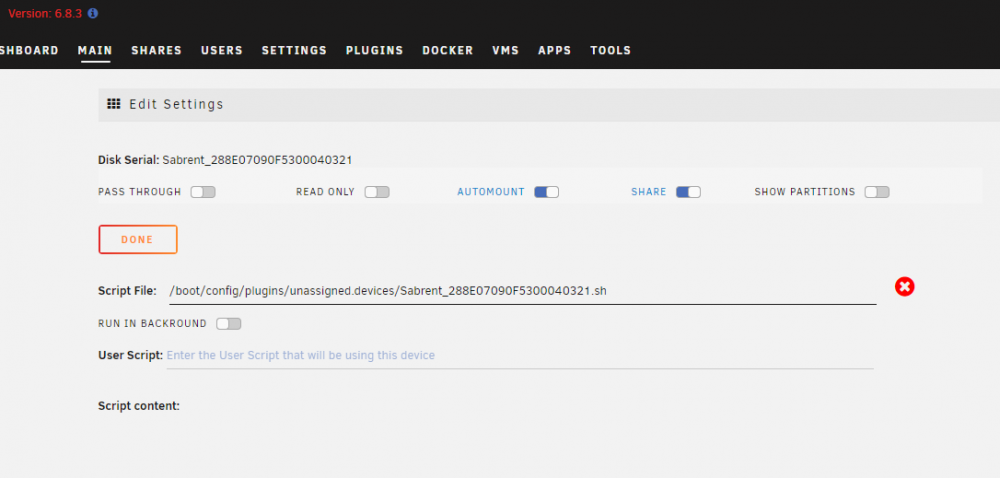The image size is (1000, 478).
Task: Disable the Share switch
Action: click(x=688, y=192)
